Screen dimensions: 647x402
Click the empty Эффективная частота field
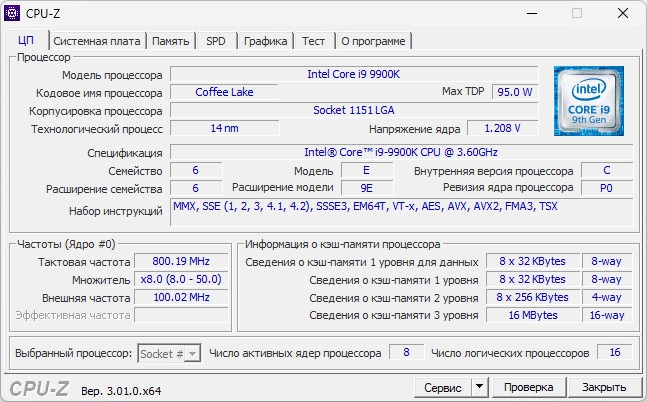coord(181,315)
